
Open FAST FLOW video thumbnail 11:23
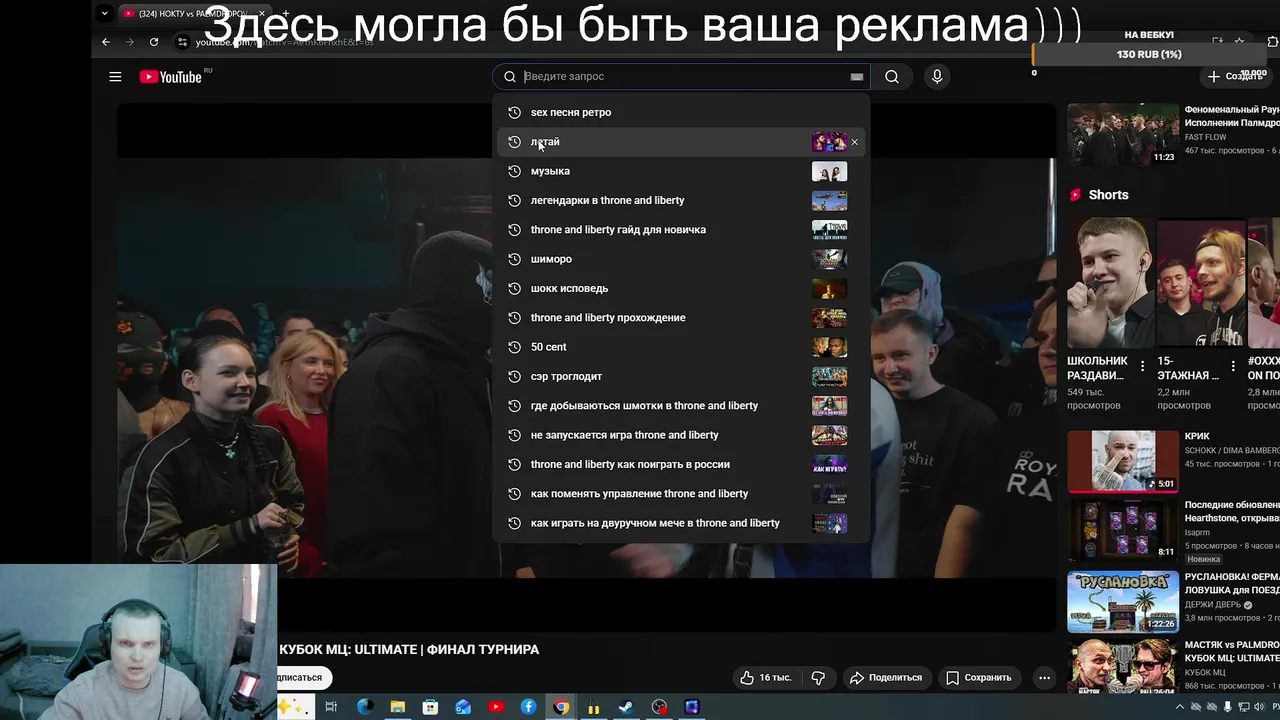click(1123, 134)
